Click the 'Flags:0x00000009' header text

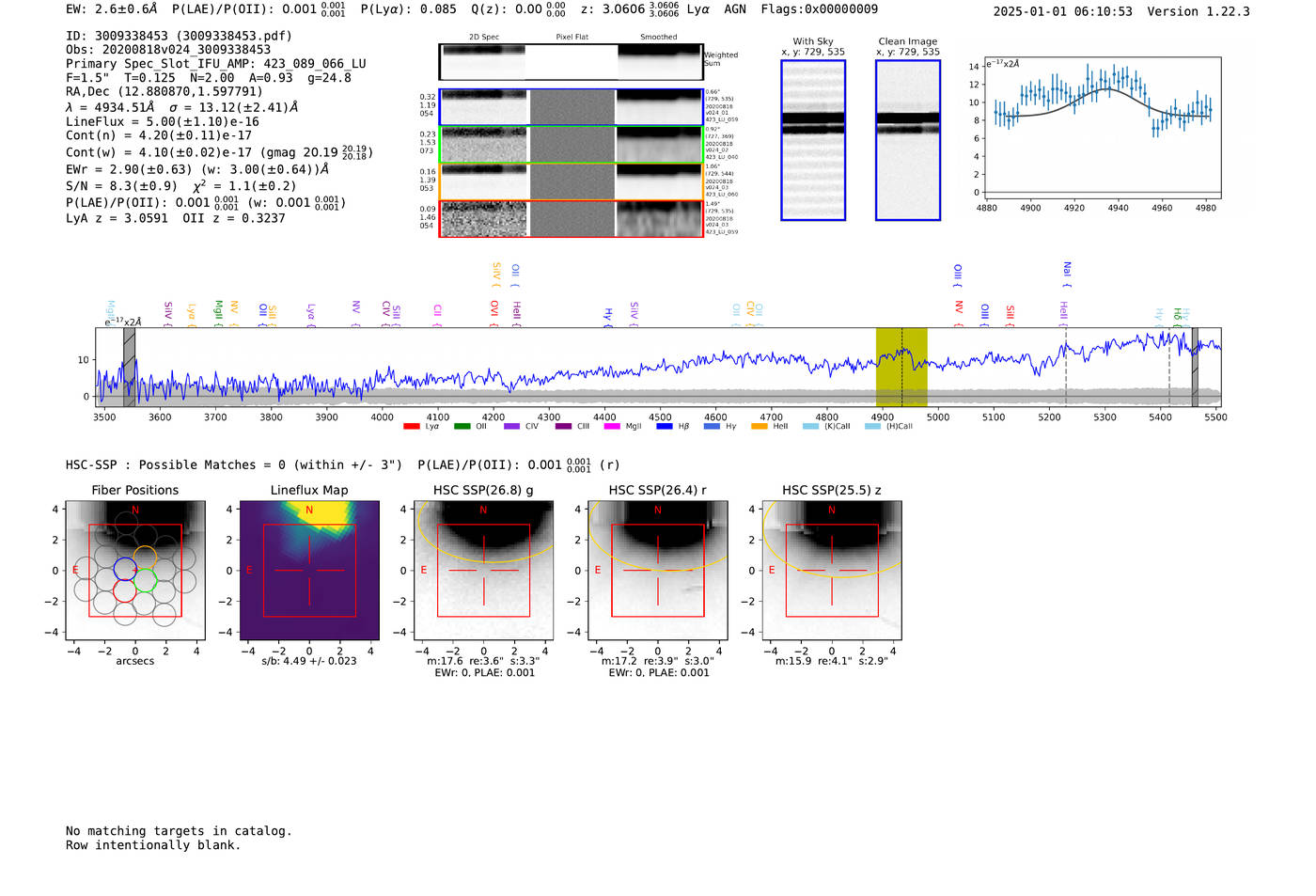click(819, 9)
